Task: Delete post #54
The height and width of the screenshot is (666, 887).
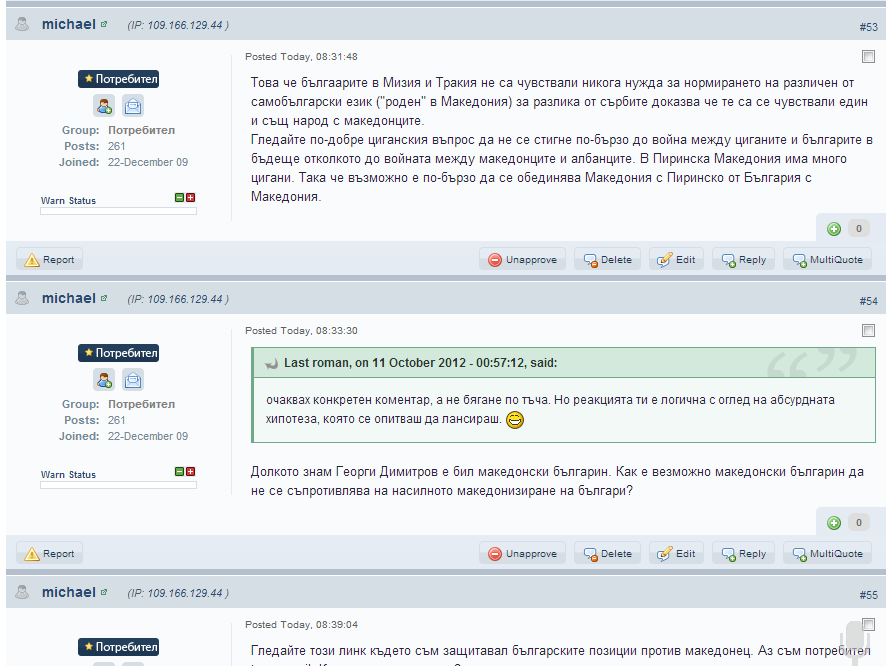Action: [x=608, y=554]
